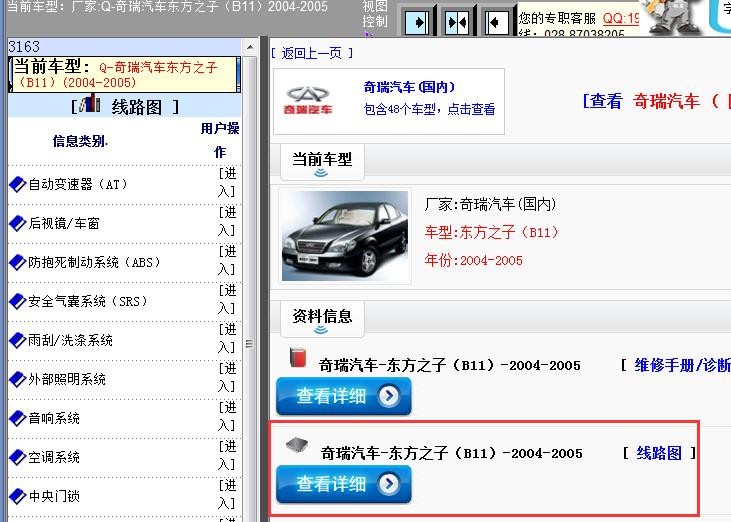Click the 用户操作 column header
731x522 pixels.
click(x=220, y=140)
